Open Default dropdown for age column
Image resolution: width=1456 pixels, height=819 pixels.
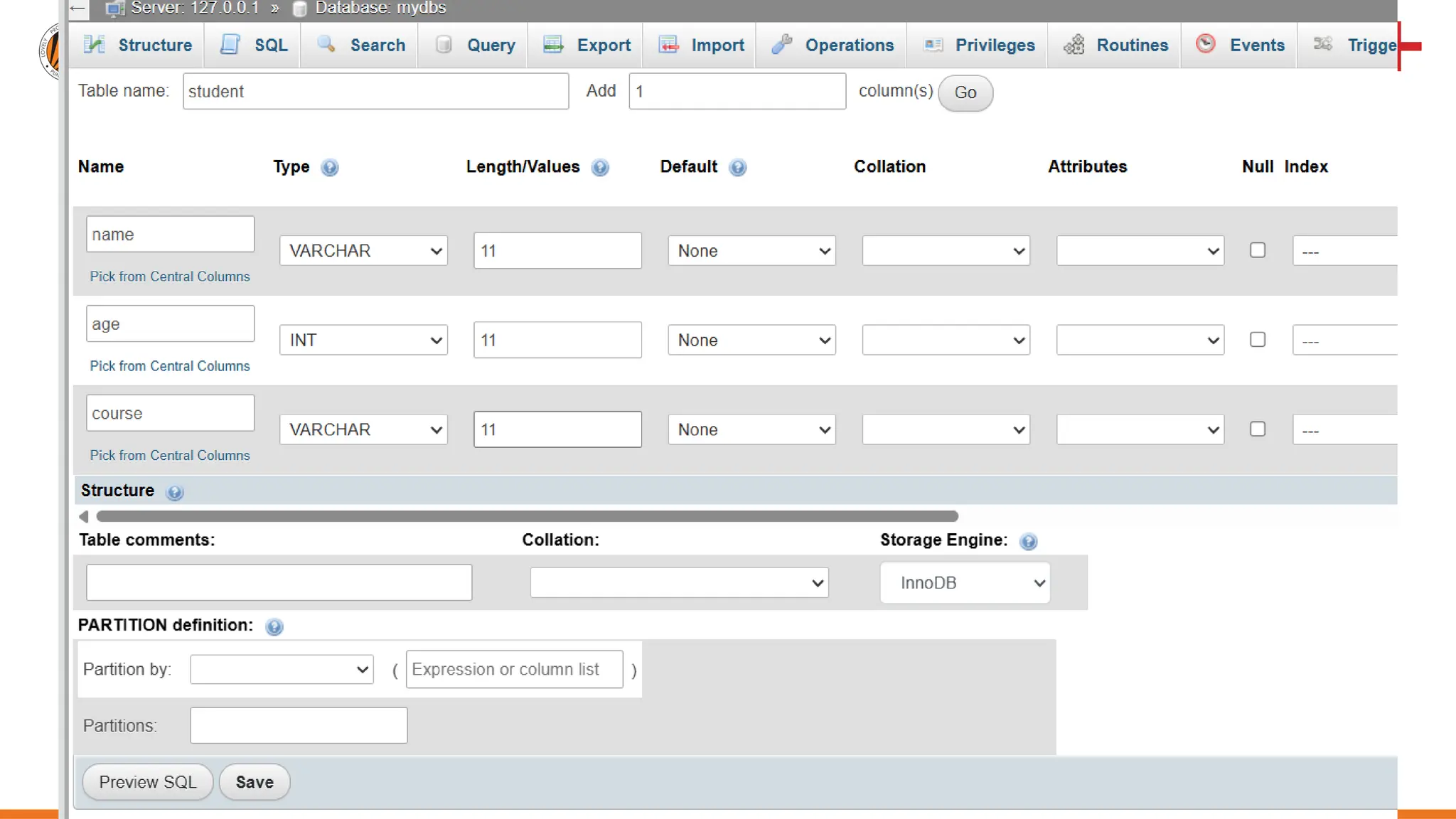point(751,341)
